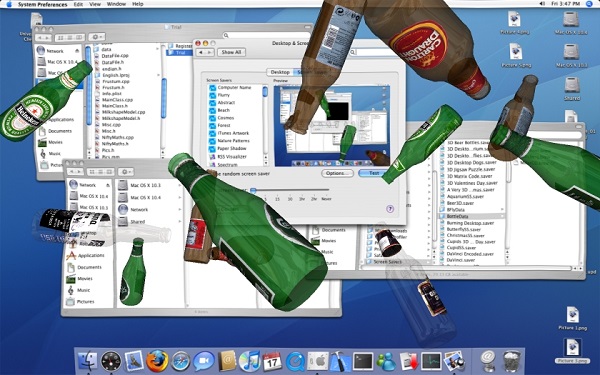Open Action gear menu in lower Finder window
Screen dimensions: 600x375
pyautogui.click(x=126, y=172)
